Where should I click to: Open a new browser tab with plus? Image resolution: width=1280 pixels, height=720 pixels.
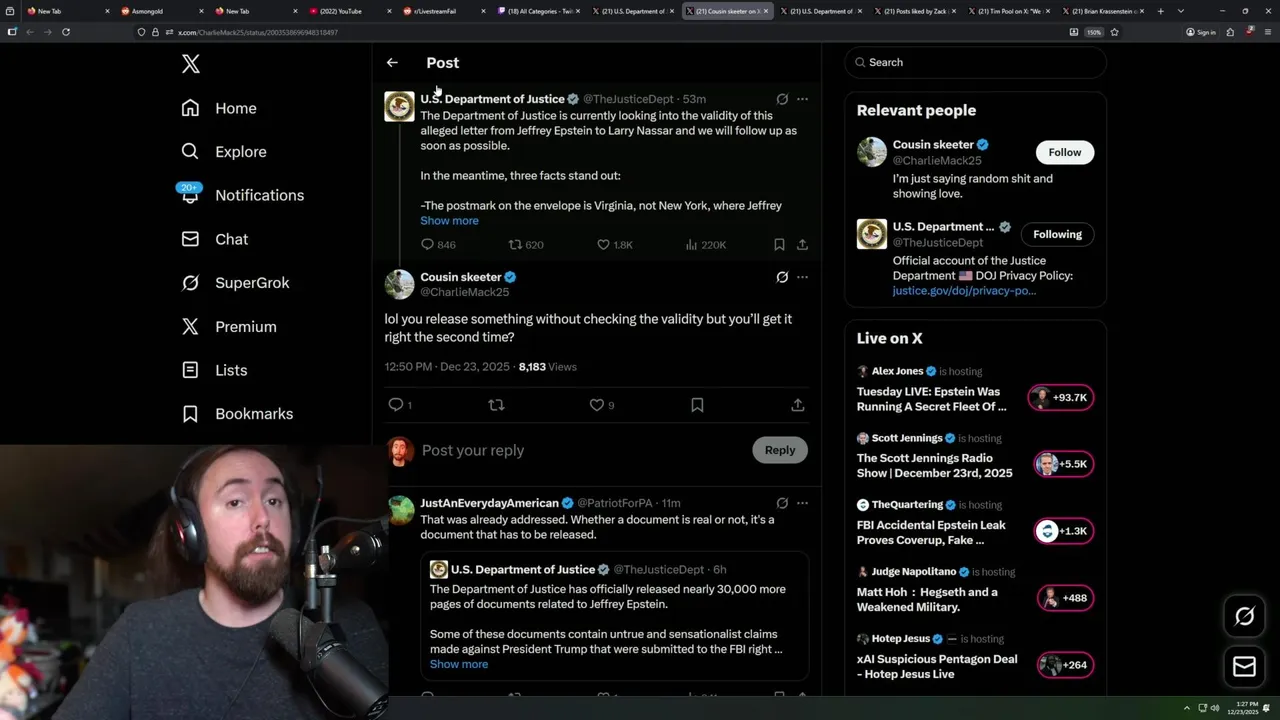pos(1160,11)
